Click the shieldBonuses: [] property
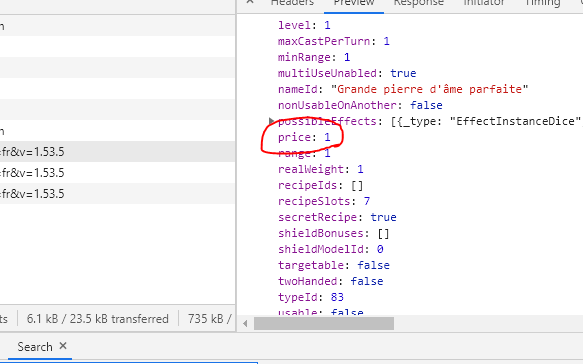Viewport: 583px width, 364px height. (x=334, y=233)
